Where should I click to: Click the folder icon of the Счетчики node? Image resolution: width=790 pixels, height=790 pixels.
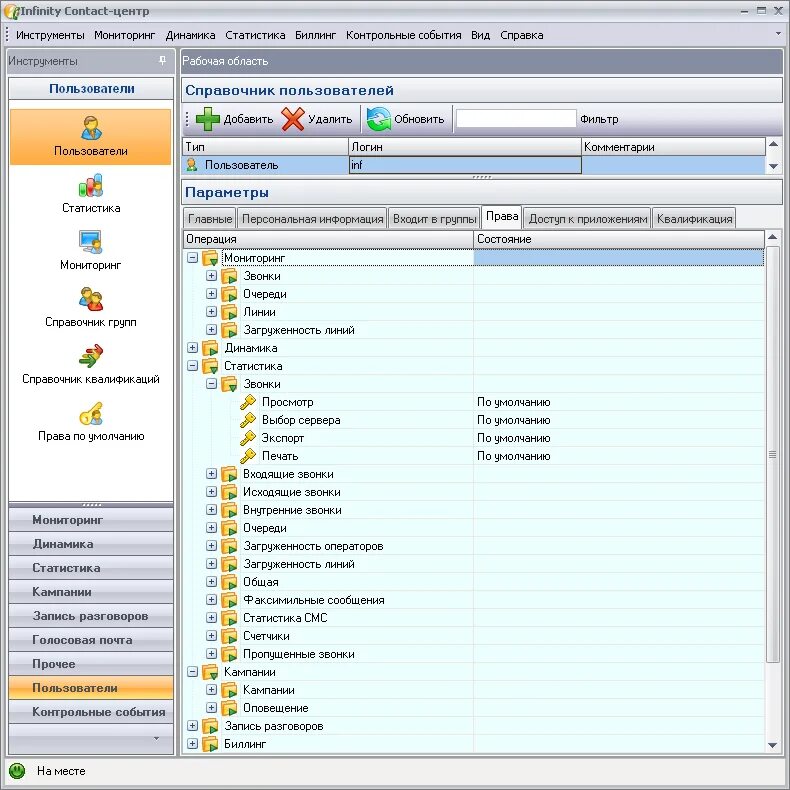click(229, 636)
